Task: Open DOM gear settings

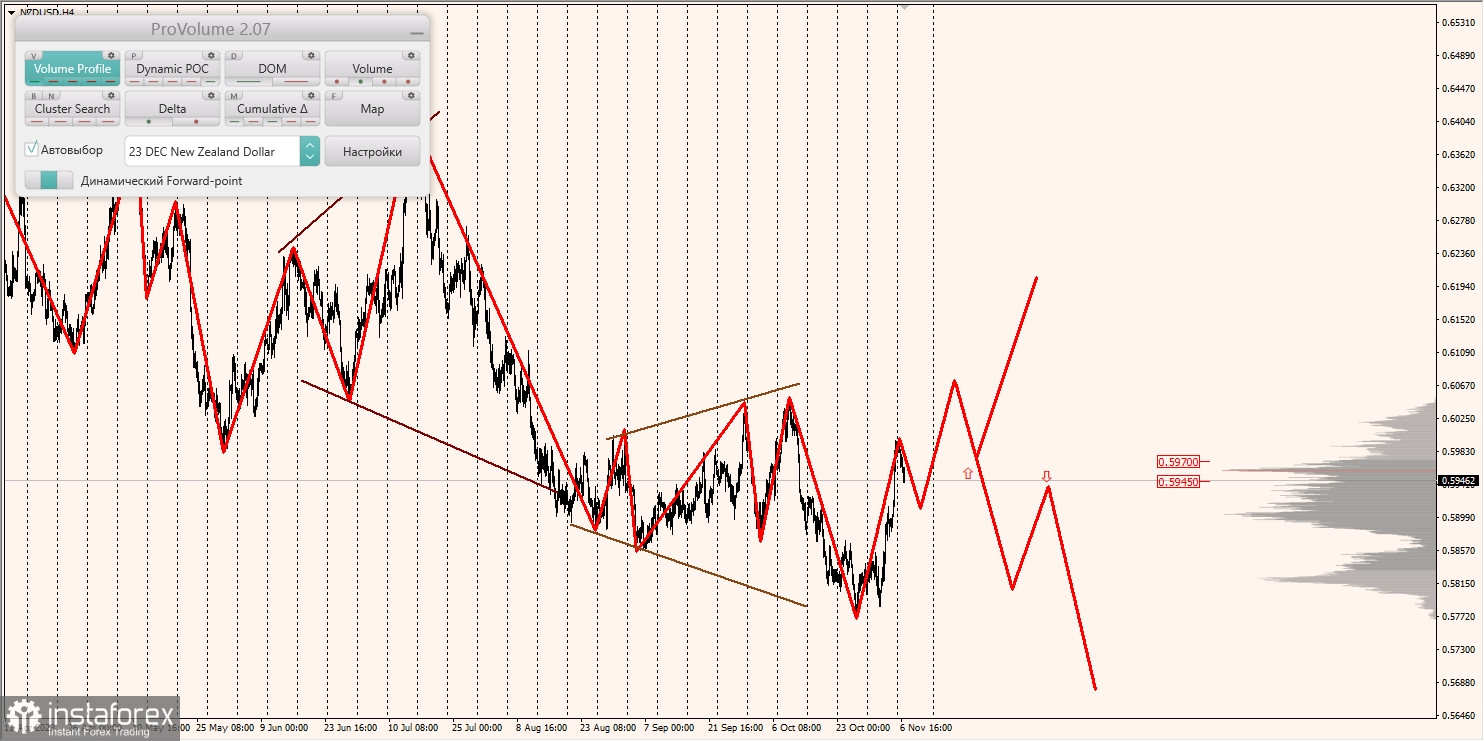Action: tap(311, 55)
